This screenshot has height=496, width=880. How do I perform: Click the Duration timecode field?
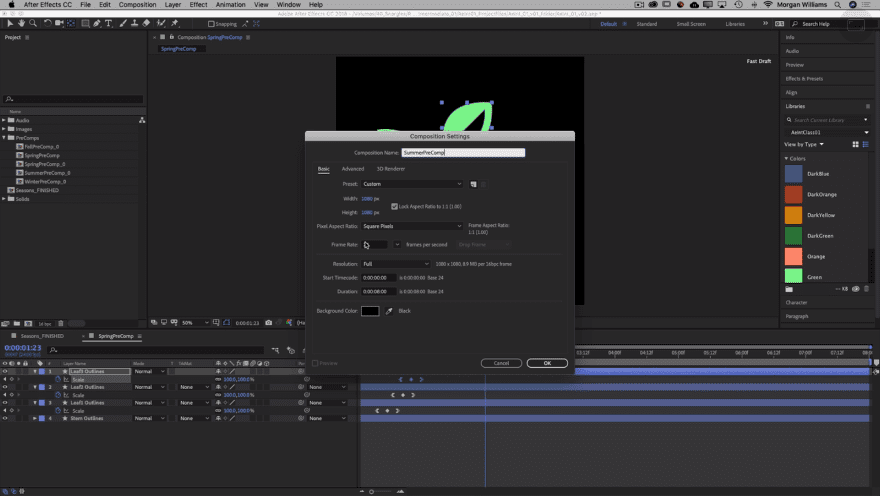378,291
